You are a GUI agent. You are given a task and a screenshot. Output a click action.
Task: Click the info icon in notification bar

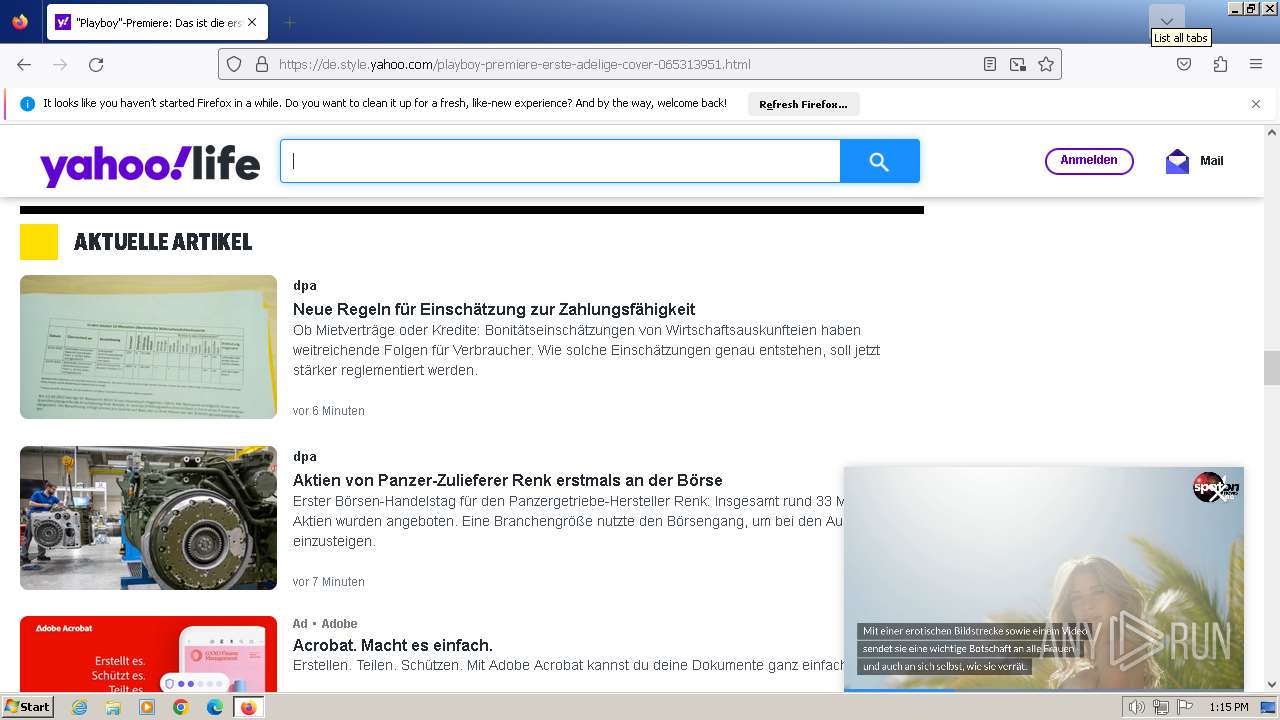28,104
